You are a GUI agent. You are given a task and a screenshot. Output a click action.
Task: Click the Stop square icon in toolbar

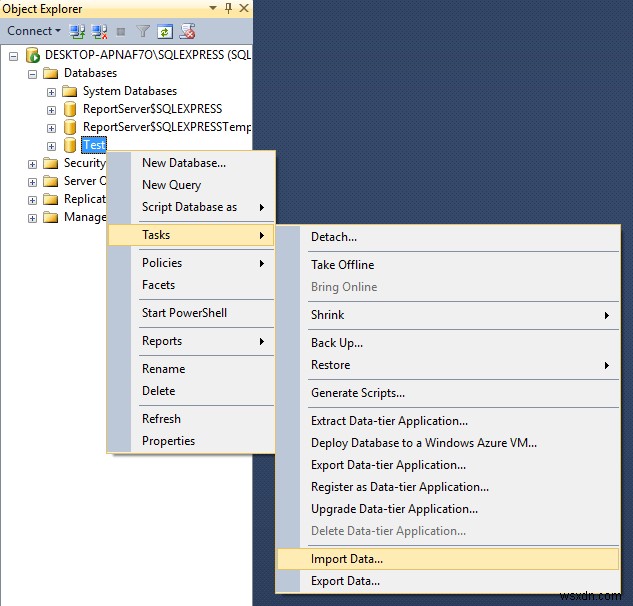[121, 31]
